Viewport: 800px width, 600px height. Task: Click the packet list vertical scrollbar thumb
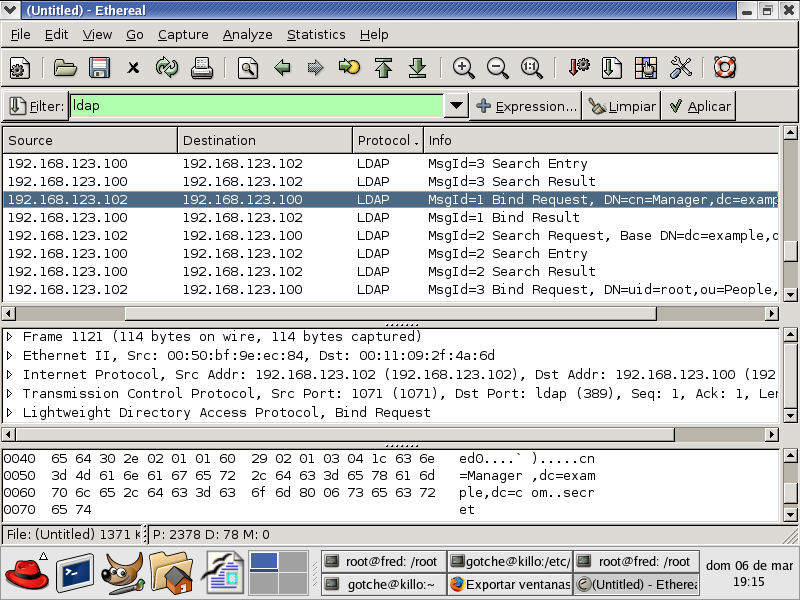[790, 251]
